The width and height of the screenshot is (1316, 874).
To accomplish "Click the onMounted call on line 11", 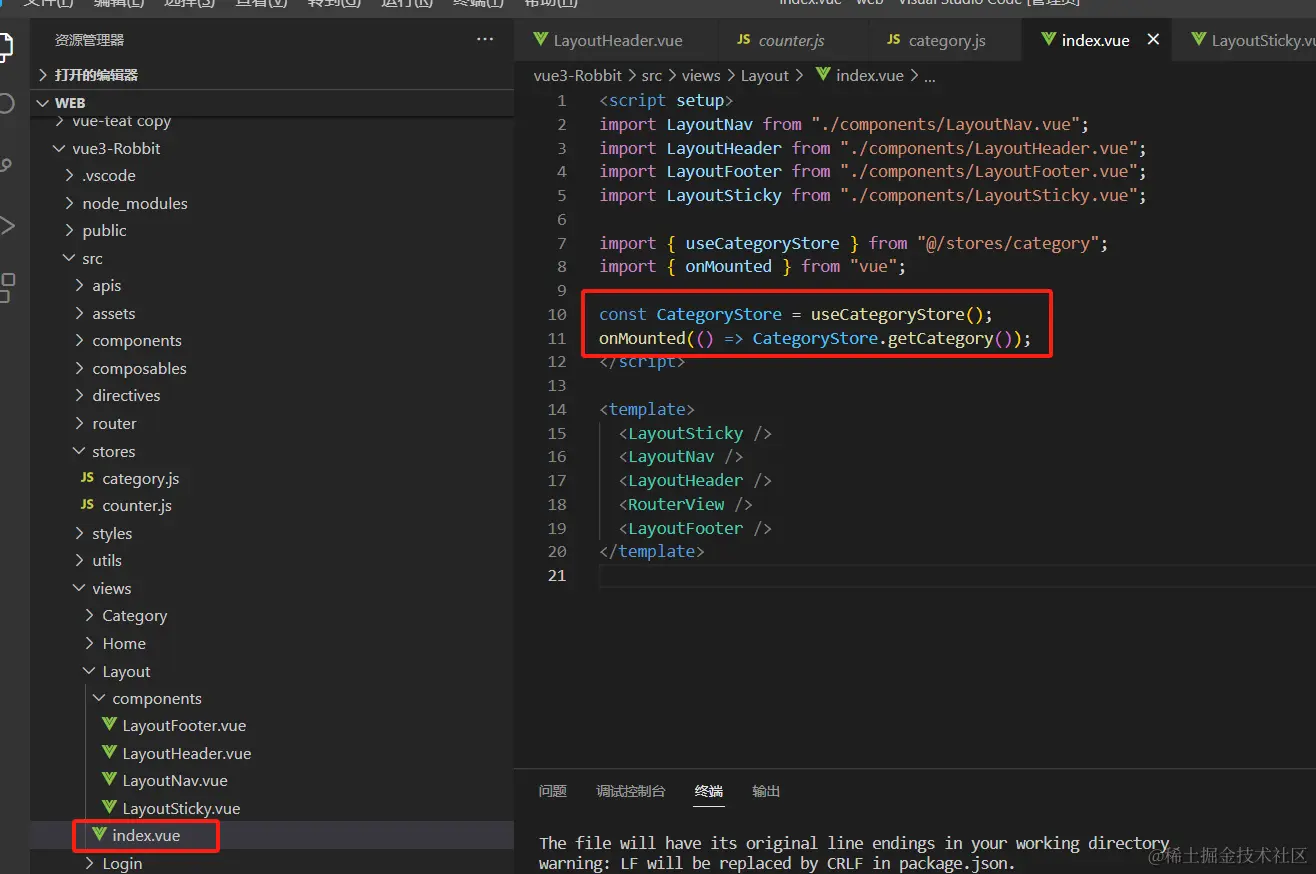I will [x=642, y=338].
